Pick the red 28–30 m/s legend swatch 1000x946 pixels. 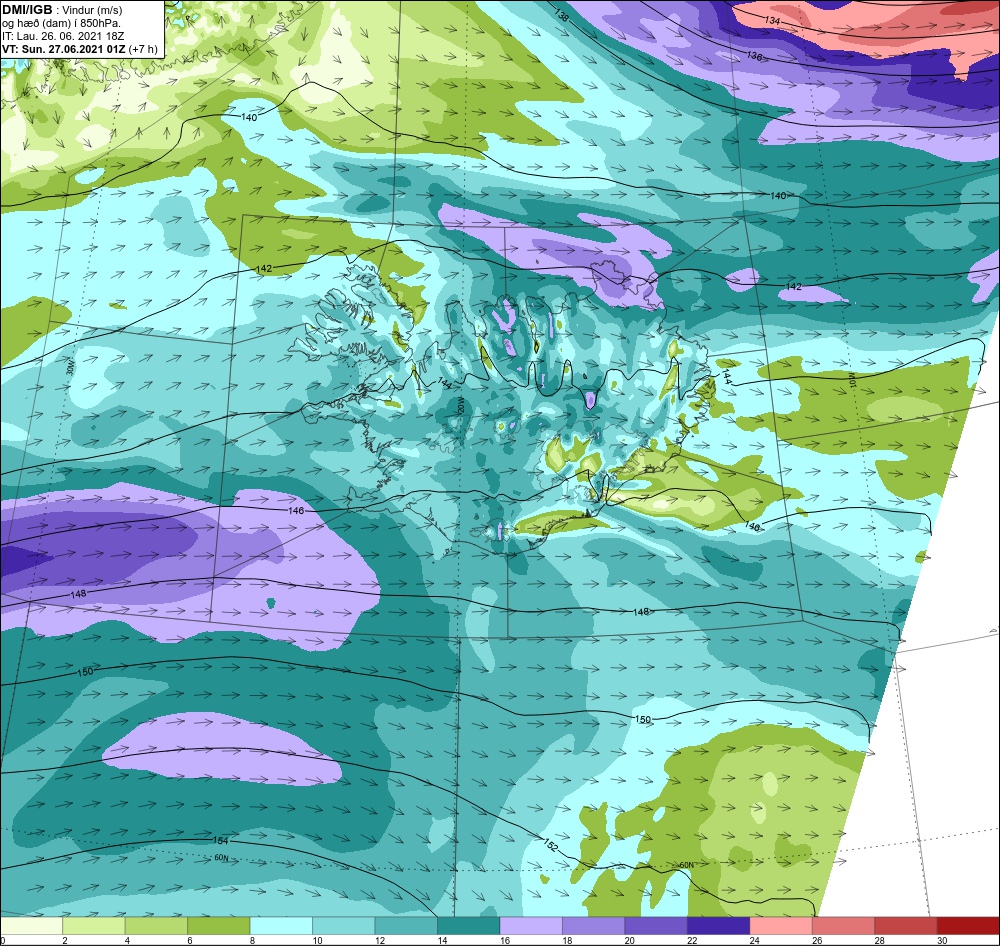point(906,926)
